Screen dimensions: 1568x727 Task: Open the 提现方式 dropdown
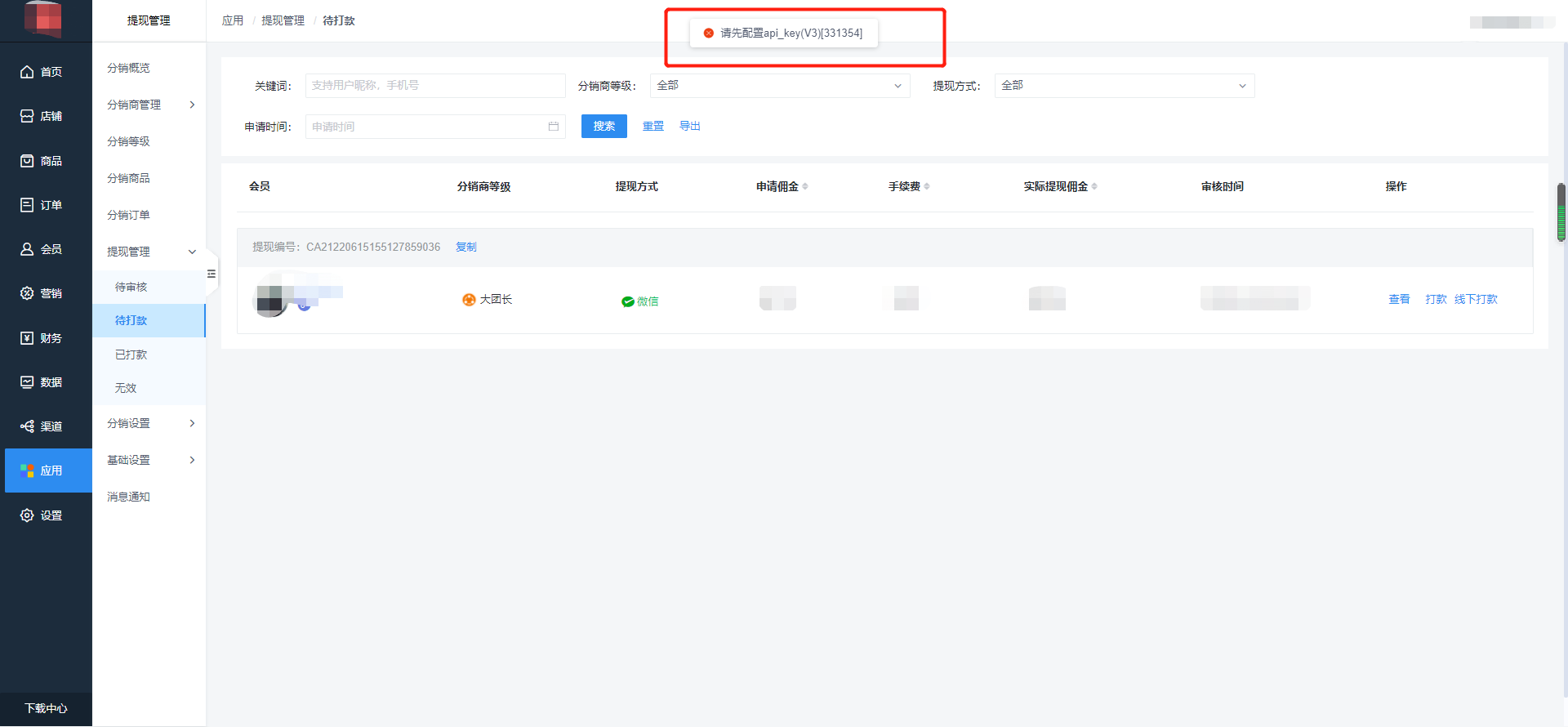point(1124,86)
